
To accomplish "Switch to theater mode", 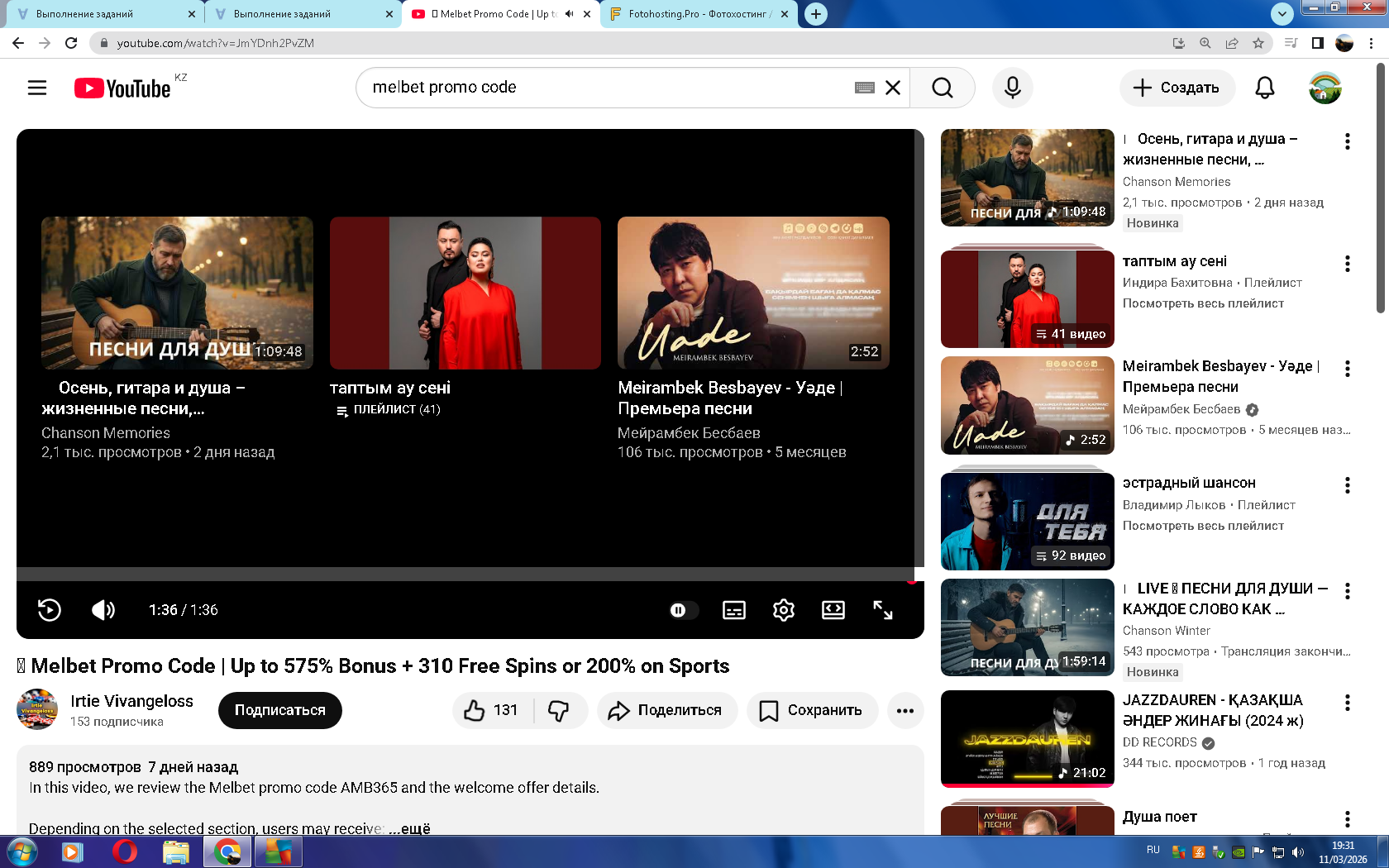I will click(833, 610).
